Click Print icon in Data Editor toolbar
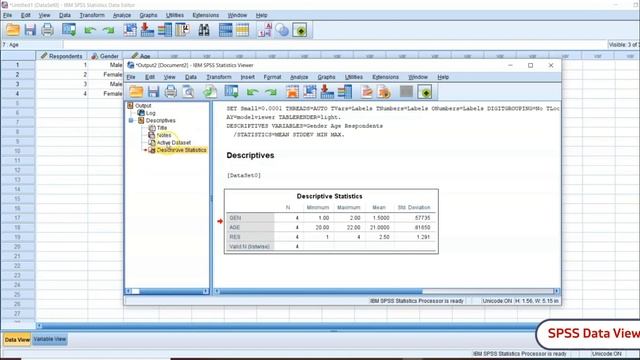The image size is (640, 360). click(x=47, y=30)
